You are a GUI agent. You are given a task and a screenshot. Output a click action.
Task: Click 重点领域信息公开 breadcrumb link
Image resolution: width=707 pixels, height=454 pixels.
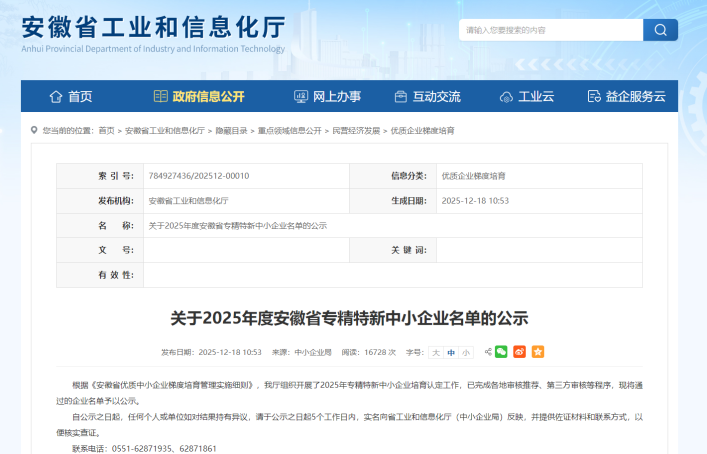pos(289,131)
